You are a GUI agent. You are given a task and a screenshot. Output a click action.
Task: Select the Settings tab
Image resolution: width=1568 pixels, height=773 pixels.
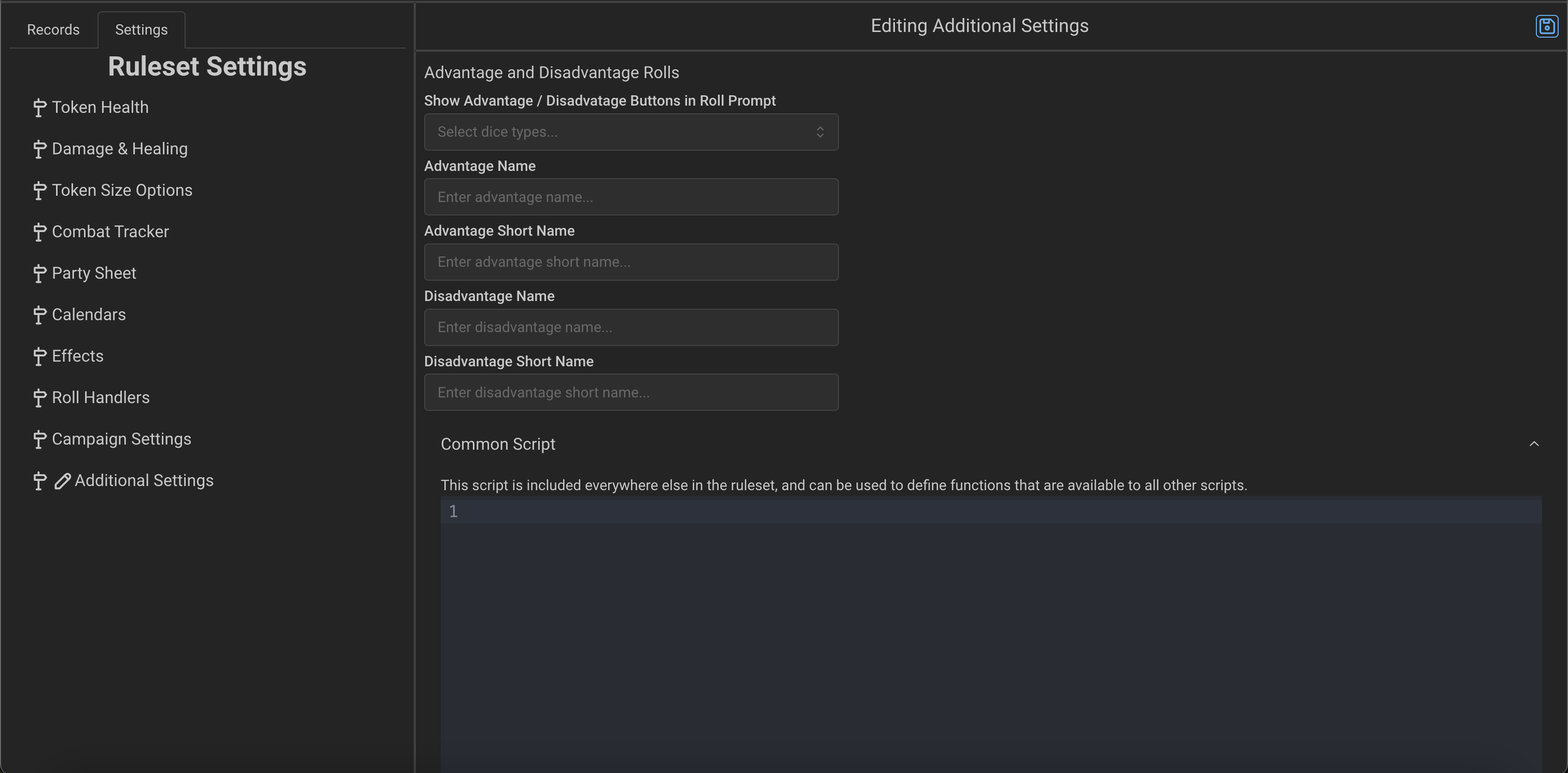tap(141, 29)
